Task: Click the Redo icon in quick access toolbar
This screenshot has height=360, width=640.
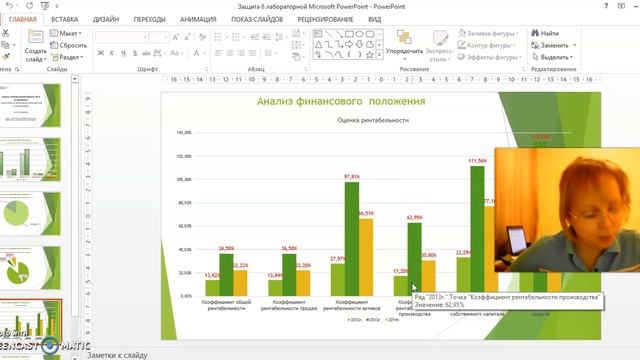Action: [29, 6]
